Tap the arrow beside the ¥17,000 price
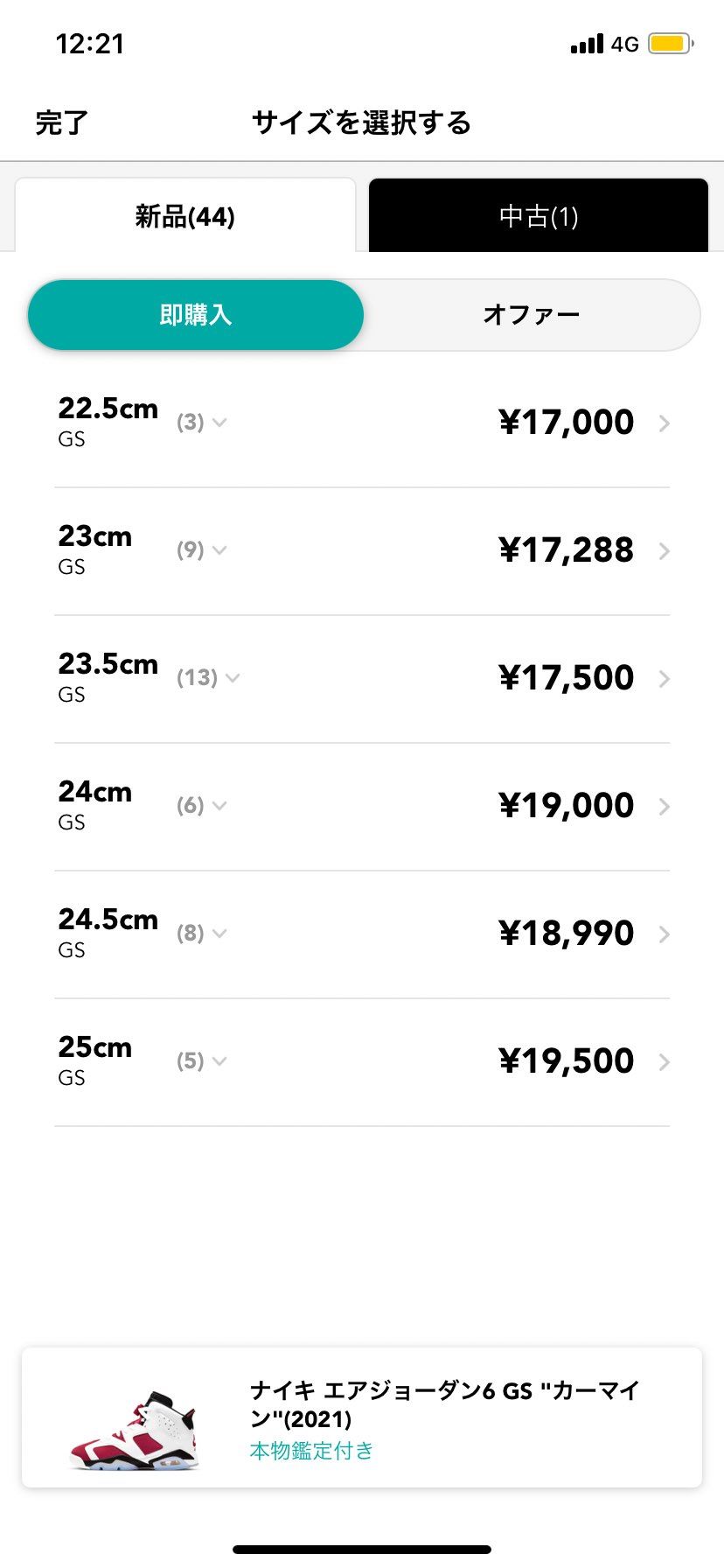Screen dimensions: 724x1568 [x=665, y=423]
